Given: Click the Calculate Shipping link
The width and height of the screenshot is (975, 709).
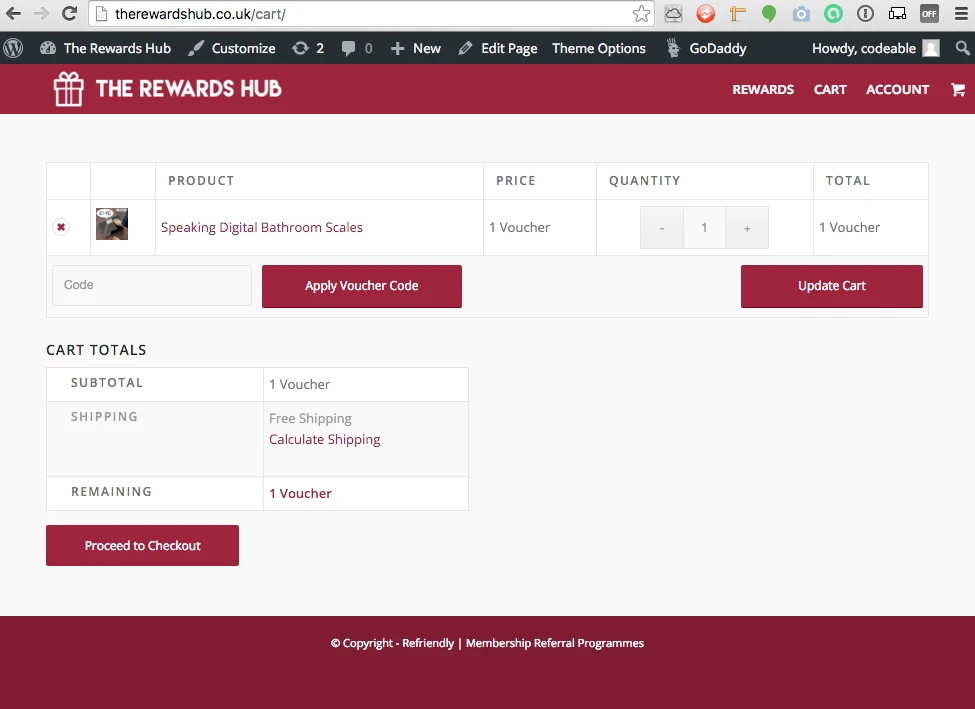Looking at the screenshot, I should pyautogui.click(x=325, y=439).
